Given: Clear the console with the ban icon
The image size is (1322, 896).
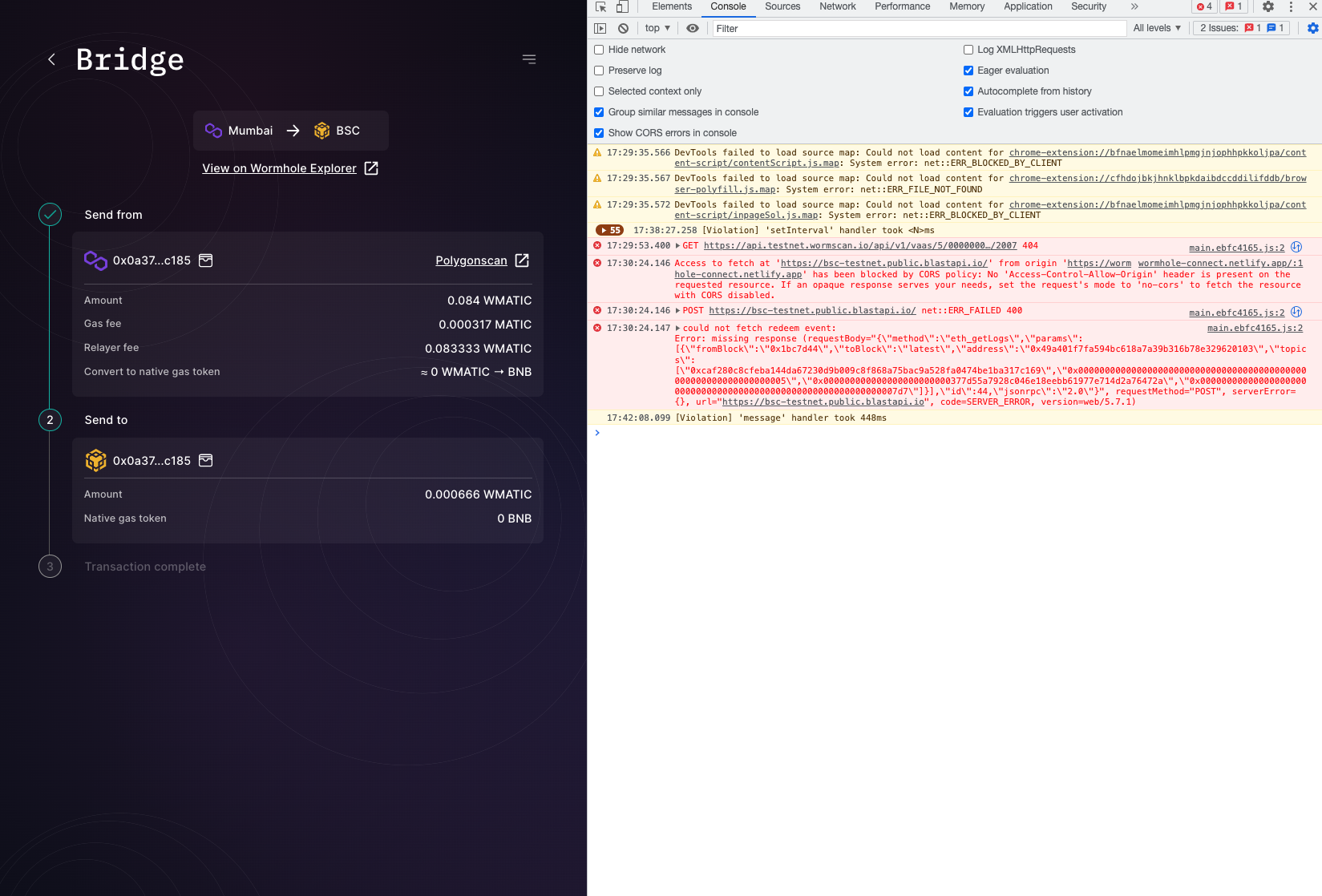Looking at the screenshot, I should (x=623, y=28).
